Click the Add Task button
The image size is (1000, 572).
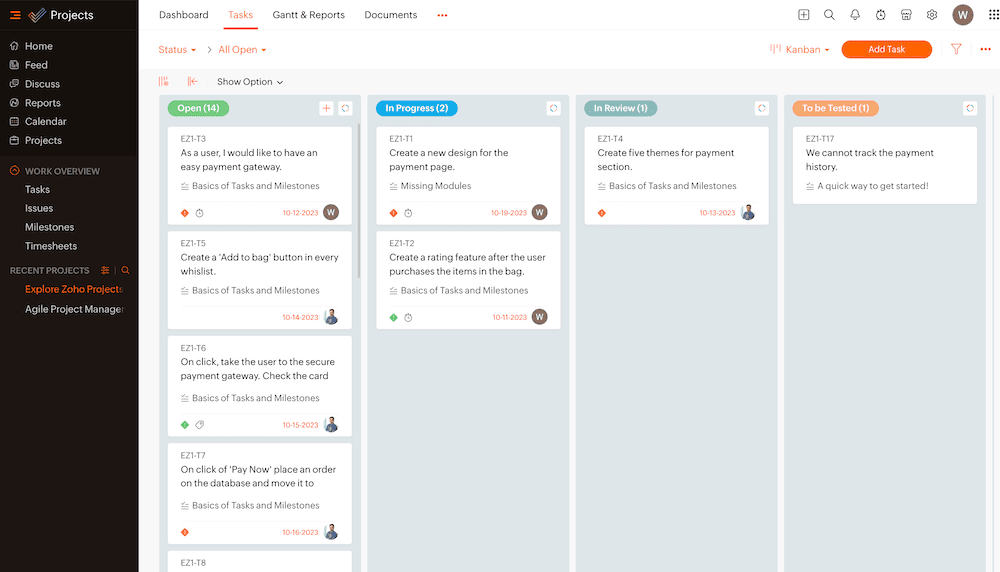(x=886, y=49)
